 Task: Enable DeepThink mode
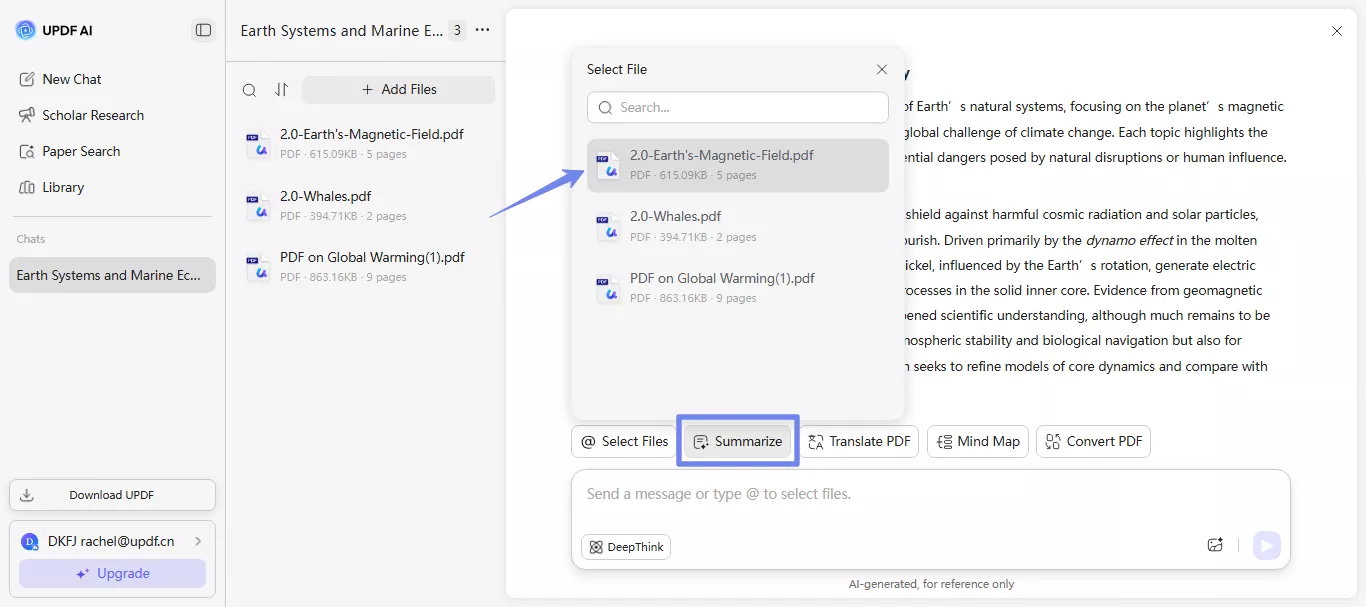pos(625,547)
